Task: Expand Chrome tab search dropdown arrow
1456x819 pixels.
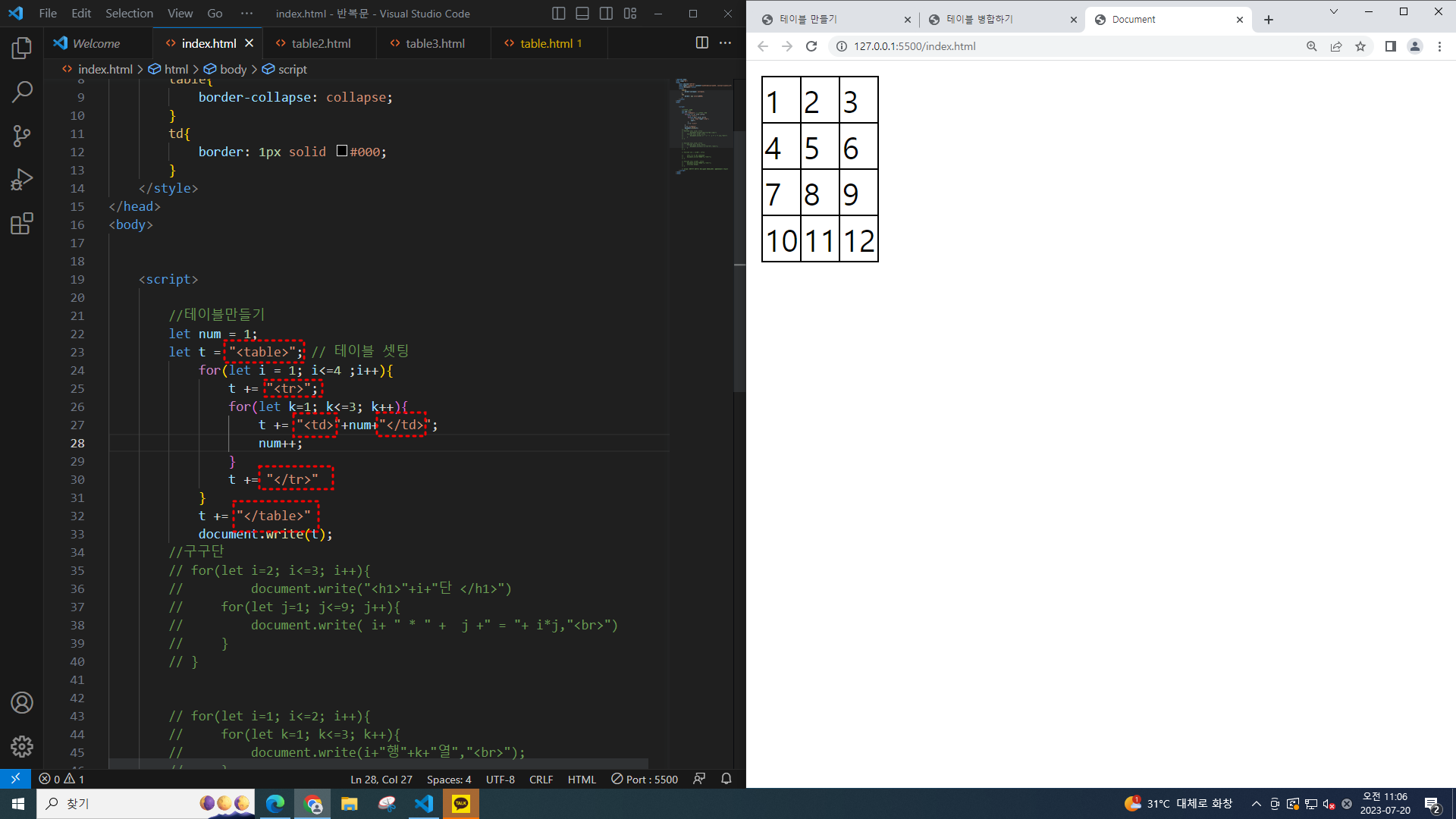Action: tap(1333, 11)
